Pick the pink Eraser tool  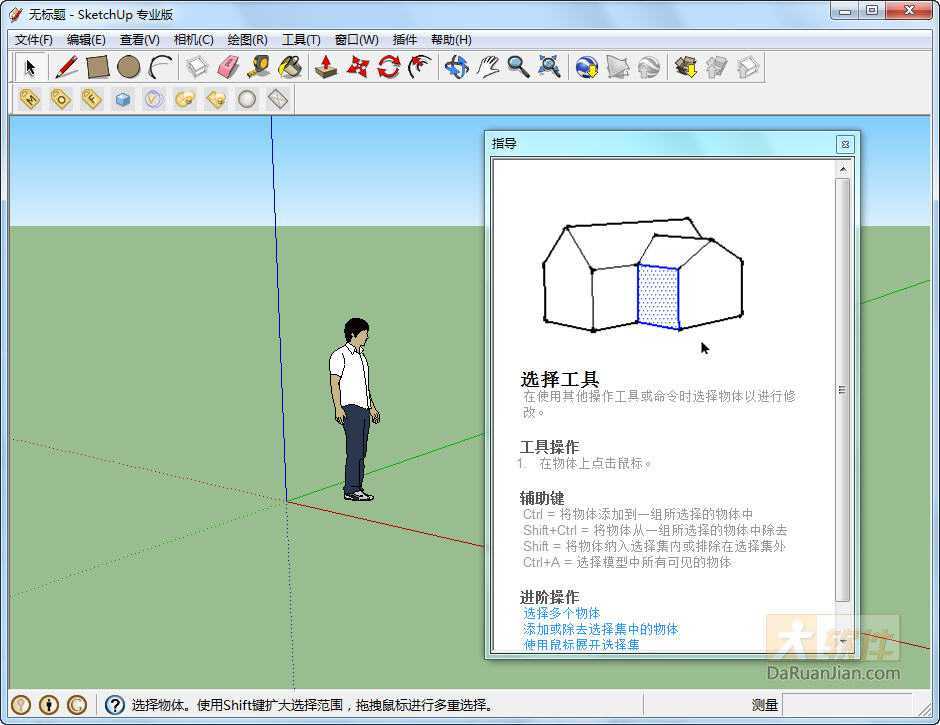click(x=228, y=67)
